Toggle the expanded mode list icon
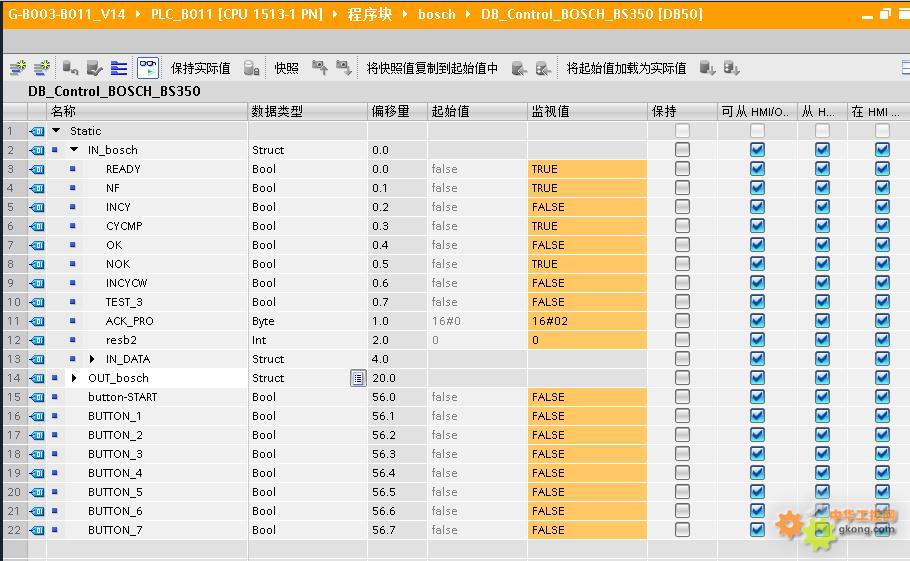910x561 pixels. 119,68
